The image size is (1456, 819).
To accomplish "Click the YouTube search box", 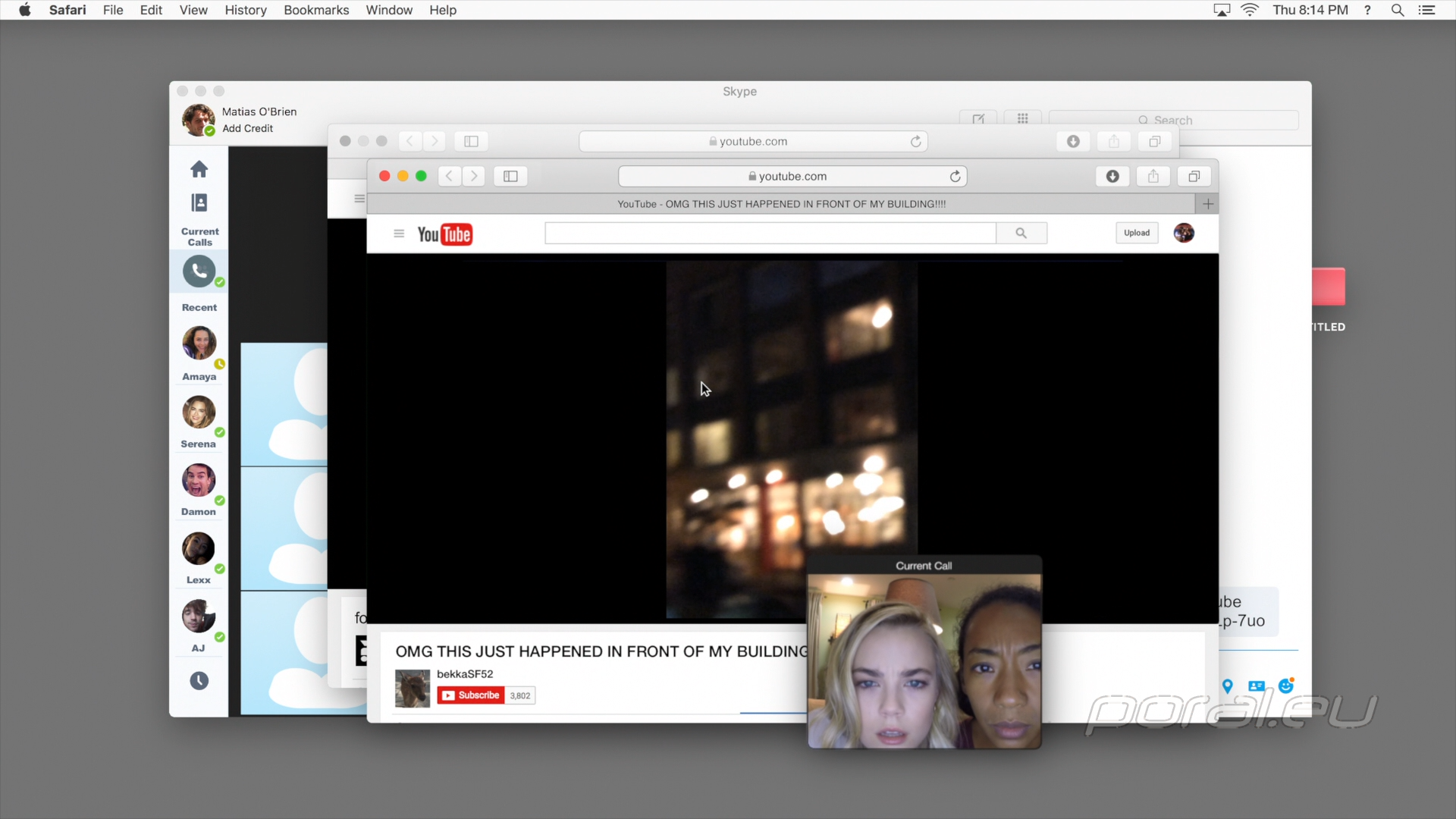I will pyautogui.click(x=770, y=233).
